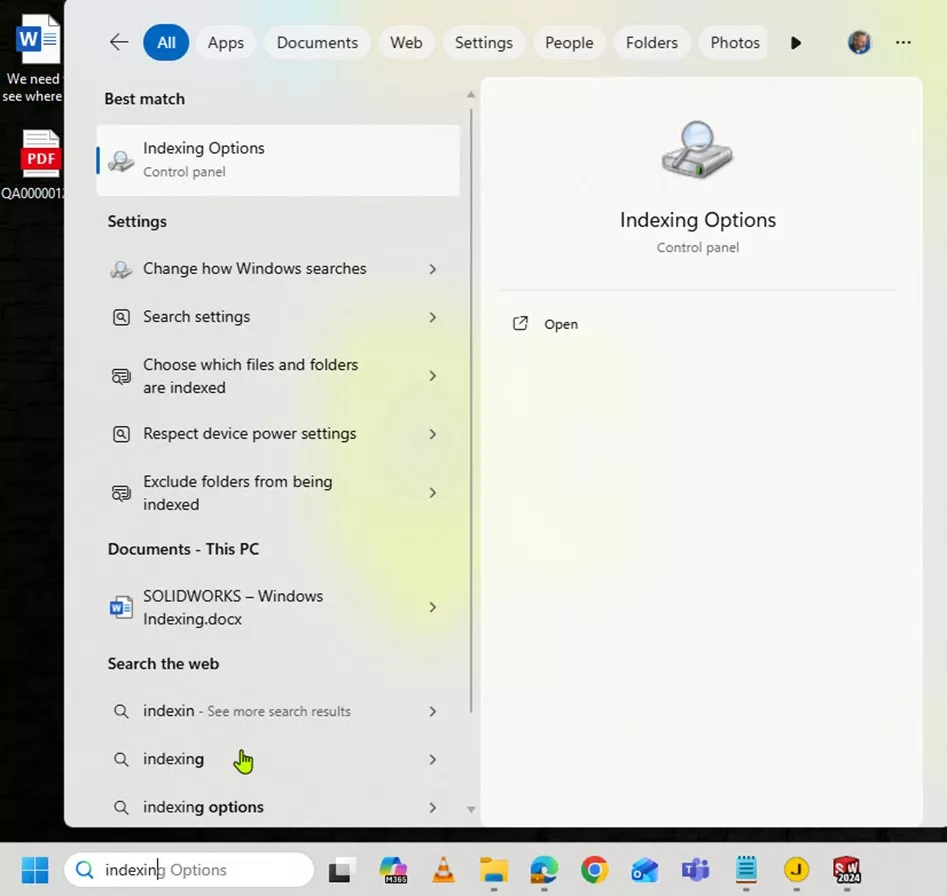Click the large Indexing Options preview icon
Image resolution: width=947 pixels, height=896 pixels.
pos(697,149)
